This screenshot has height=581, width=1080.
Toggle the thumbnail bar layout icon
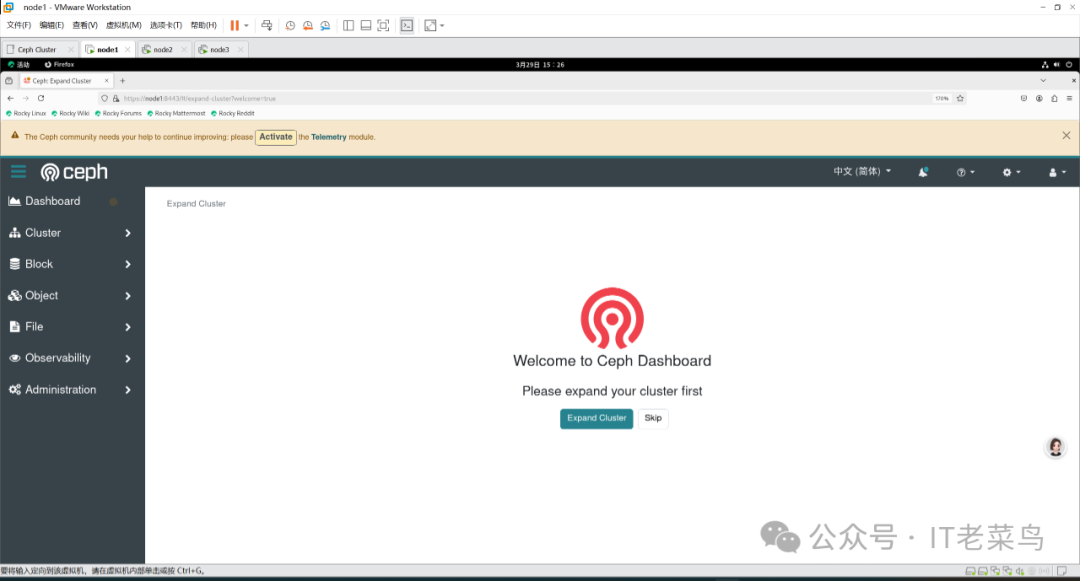[366, 25]
